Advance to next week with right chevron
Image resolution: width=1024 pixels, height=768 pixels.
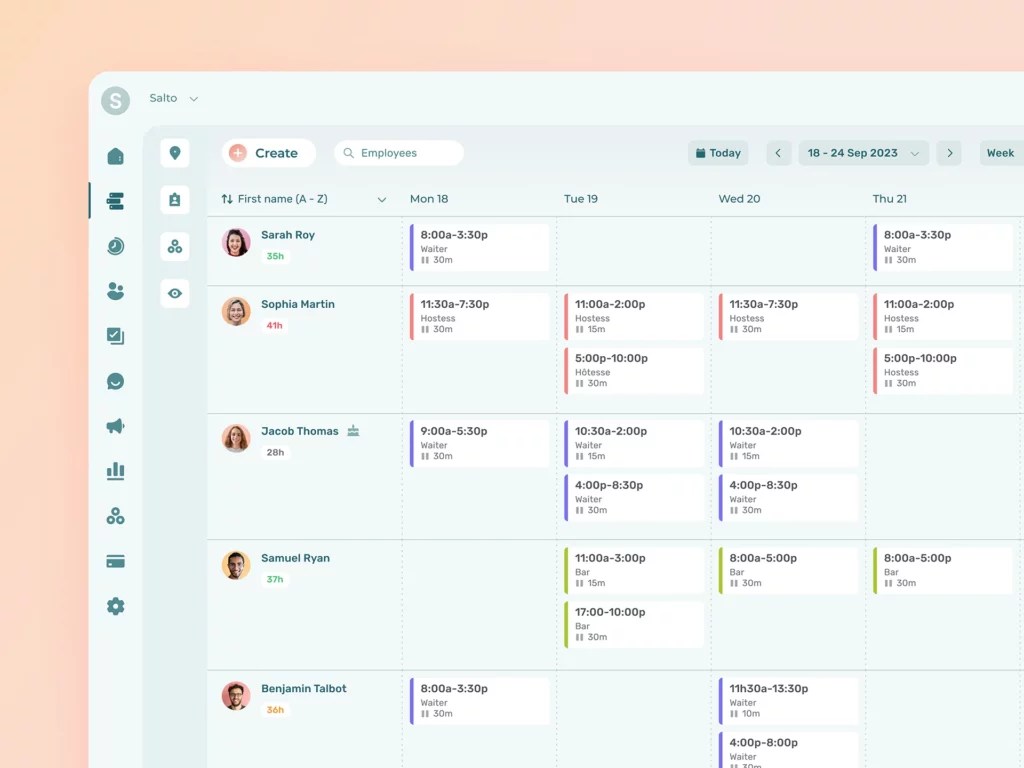point(948,152)
